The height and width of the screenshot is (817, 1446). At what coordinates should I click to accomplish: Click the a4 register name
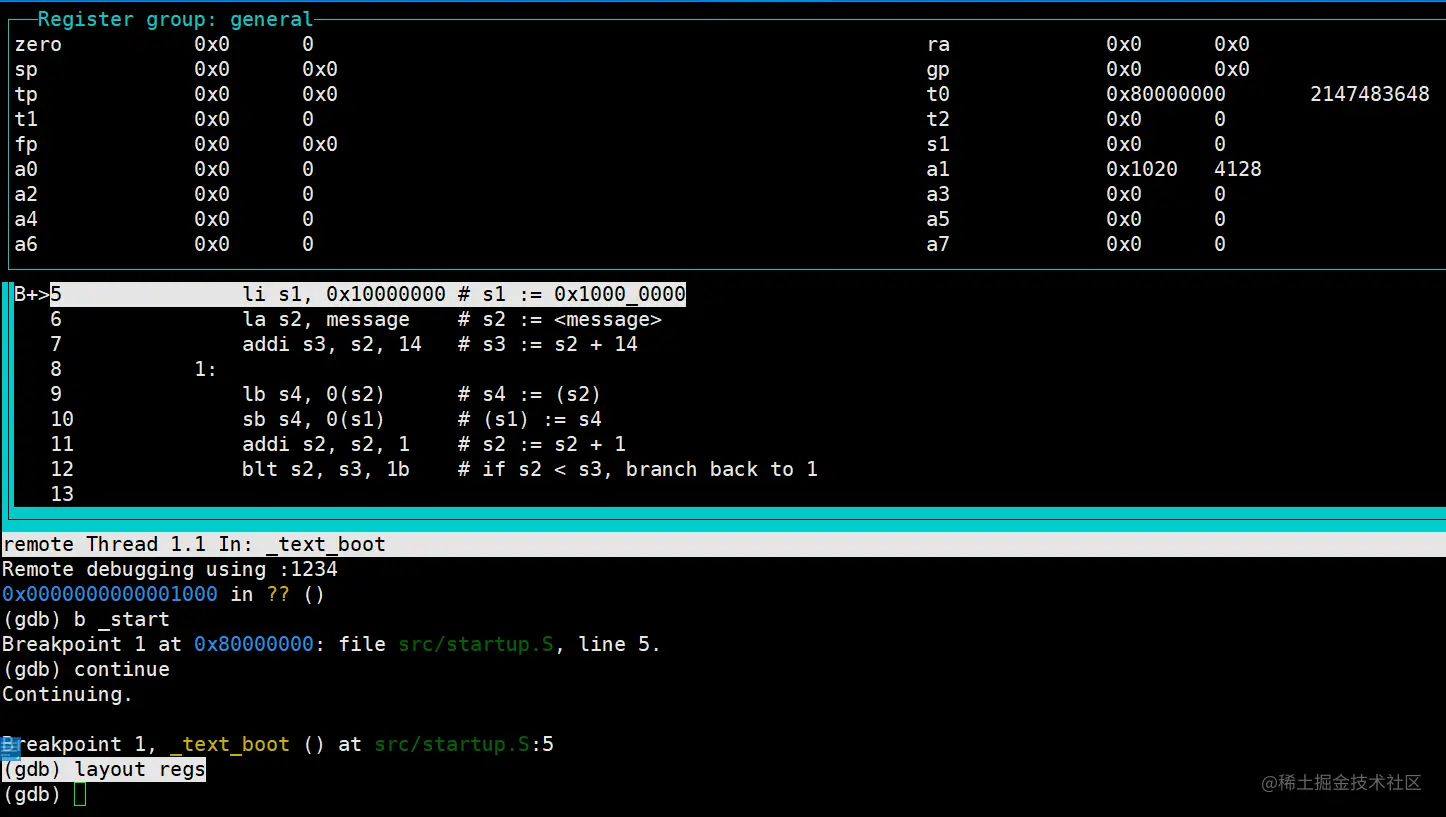[x=26, y=219]
